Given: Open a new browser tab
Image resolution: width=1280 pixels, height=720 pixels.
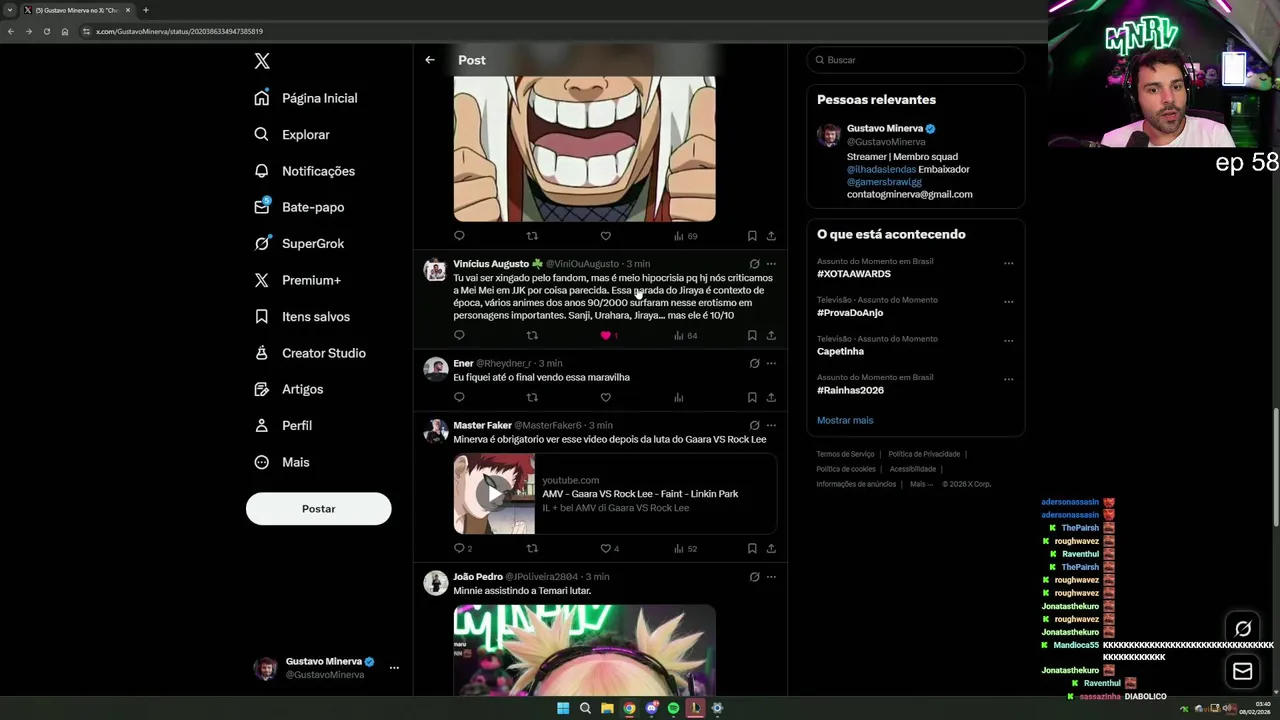Looking at the screenshot, I should pos(145,10).
